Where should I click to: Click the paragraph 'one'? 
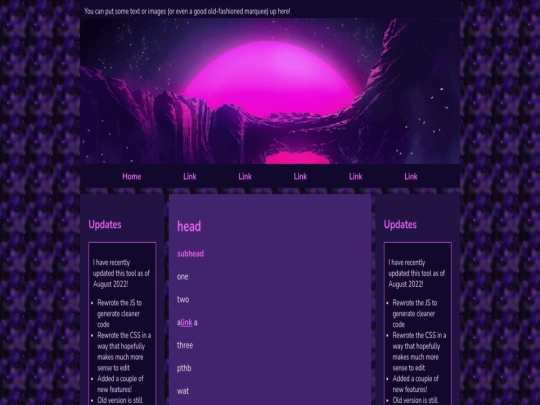(x=183, y=277)
